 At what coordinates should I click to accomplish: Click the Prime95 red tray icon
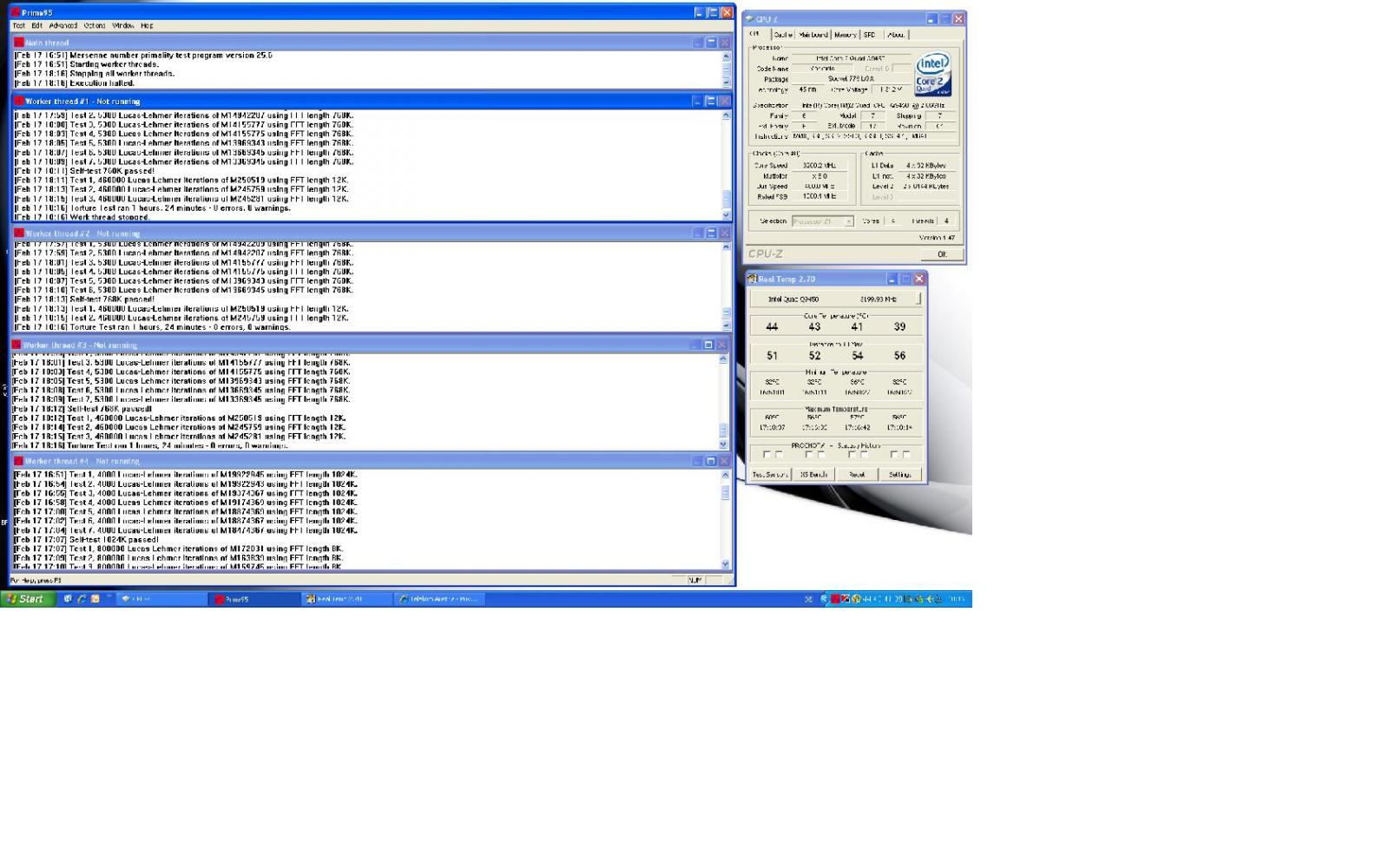tap(835, 599)
